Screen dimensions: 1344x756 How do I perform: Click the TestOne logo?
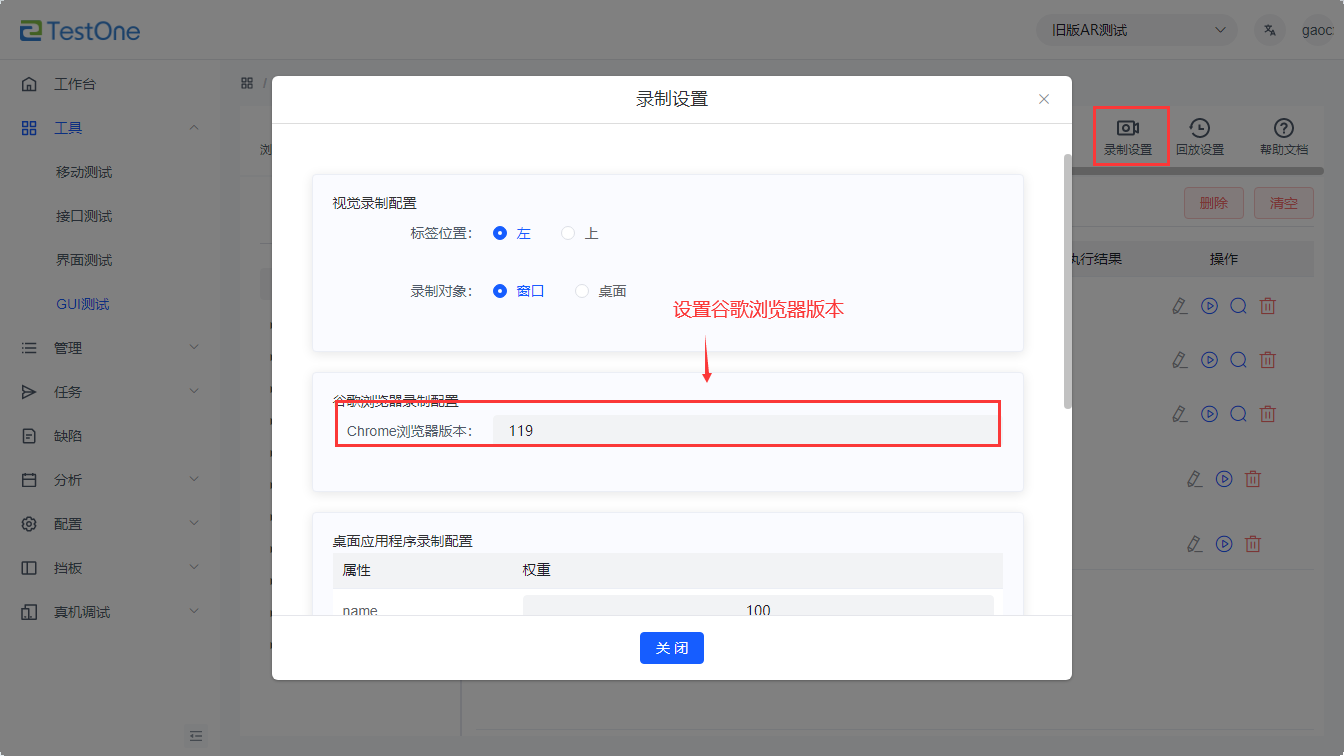click(x=80, y=31)
